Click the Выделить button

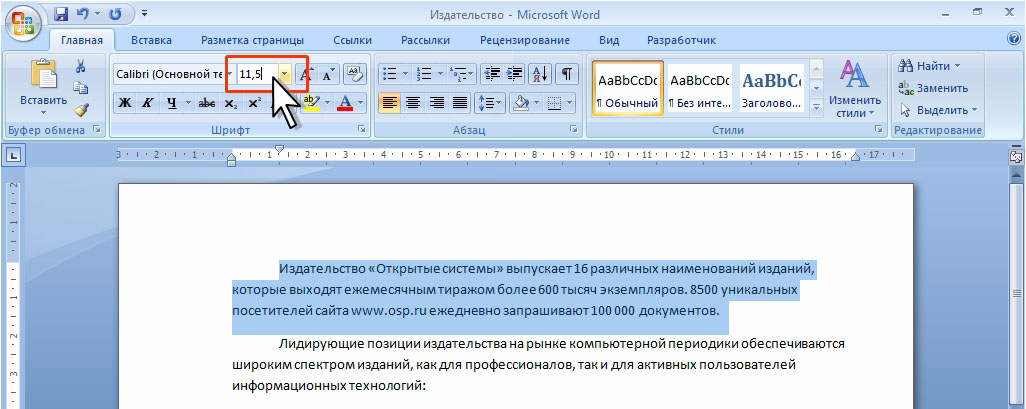point(938,109)
